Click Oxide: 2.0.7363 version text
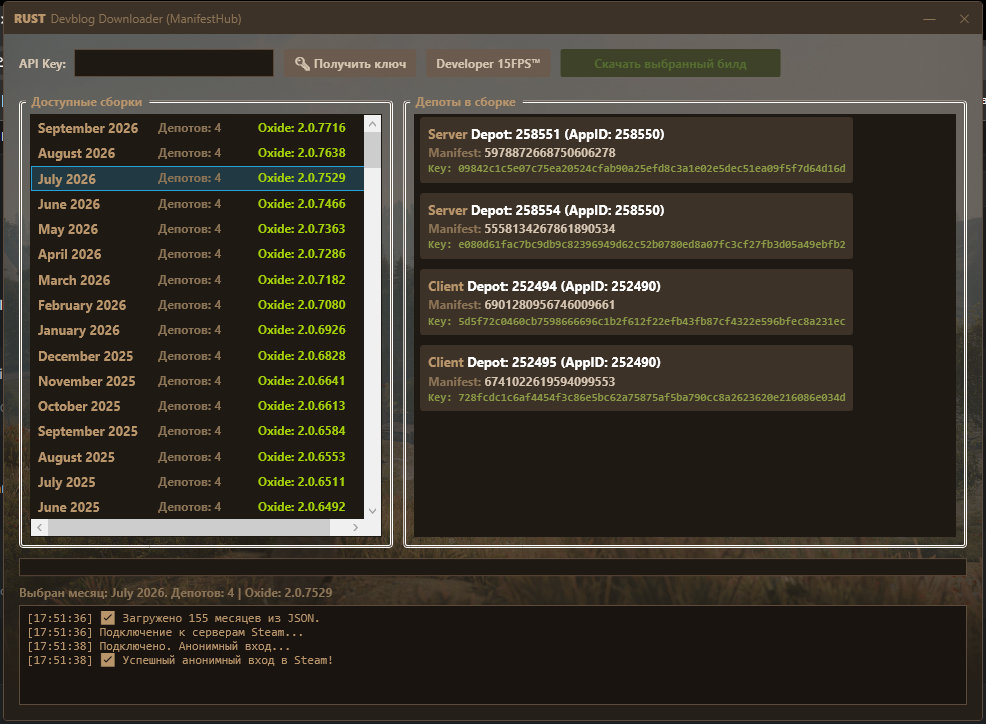The width and height of the screenshot is (986, 724). [302, 229]
